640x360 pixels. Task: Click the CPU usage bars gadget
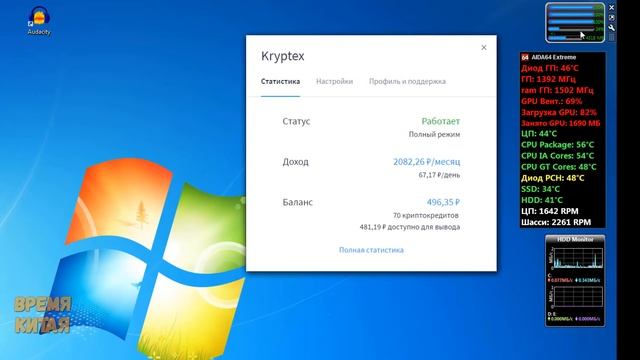pos(575,22)
